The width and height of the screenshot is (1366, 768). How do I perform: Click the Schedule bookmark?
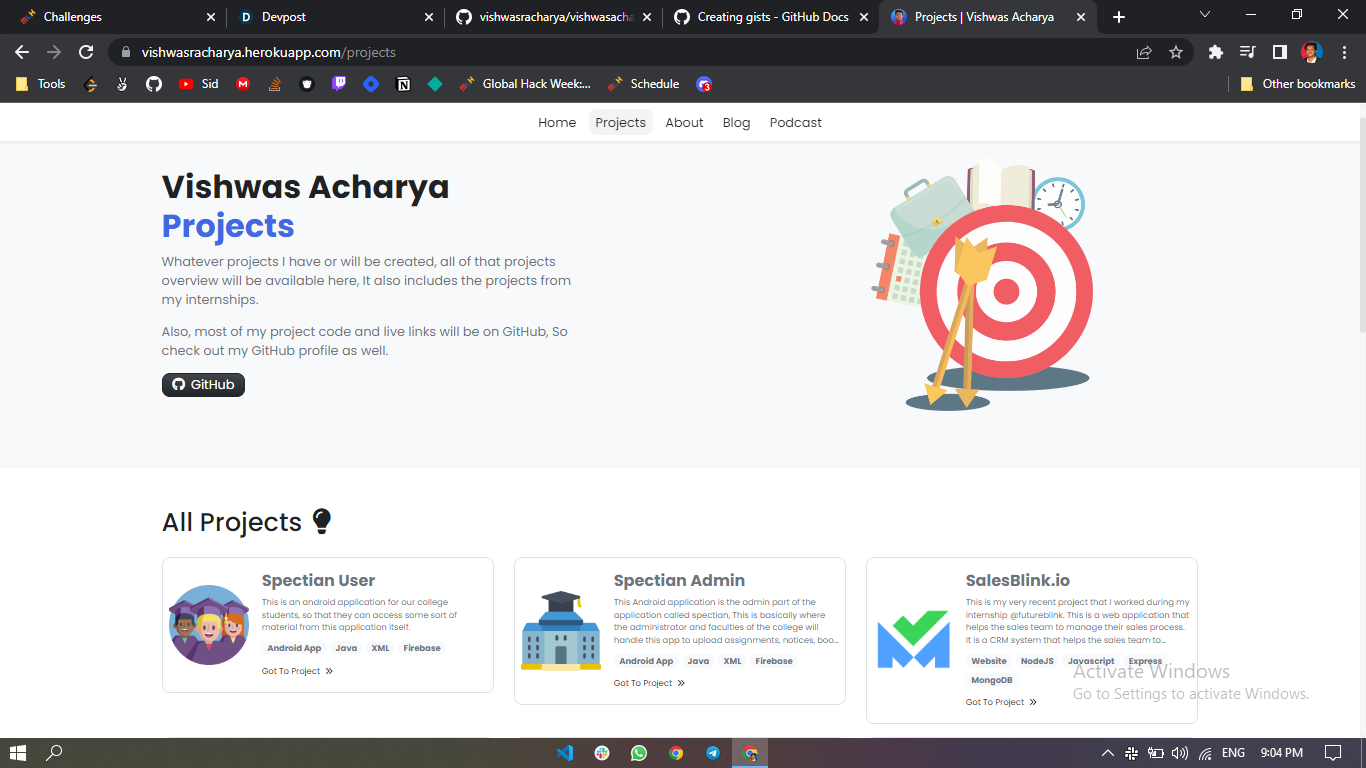tap(643, 84)
